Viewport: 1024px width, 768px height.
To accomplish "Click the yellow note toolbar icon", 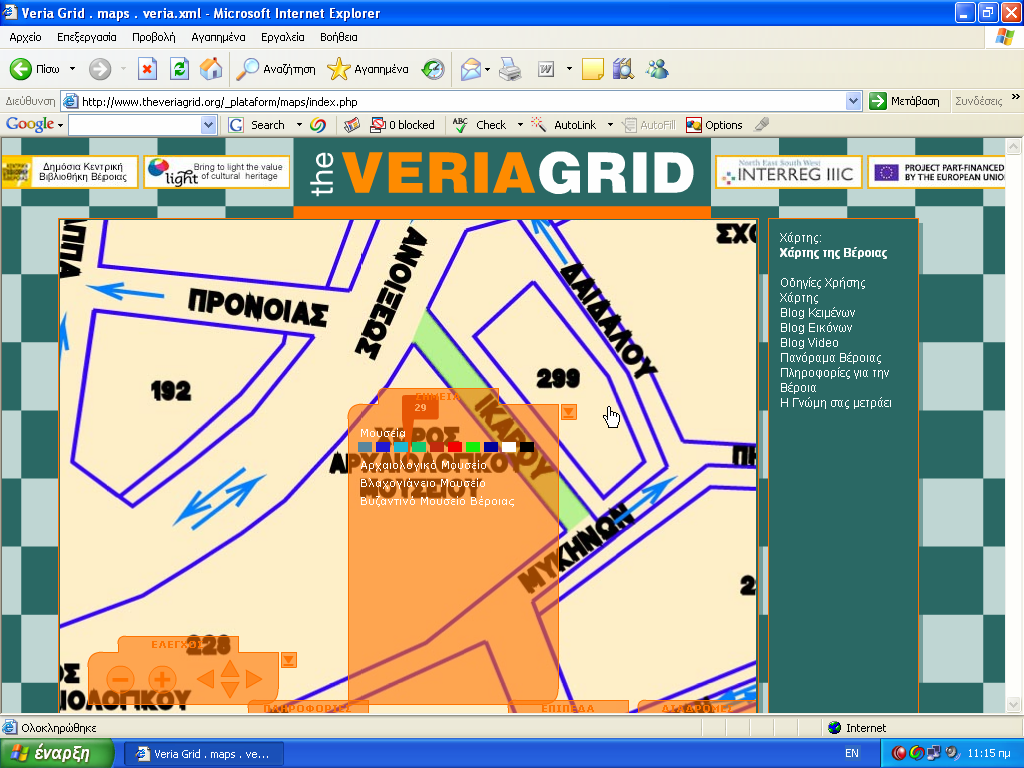I will click(592, 69).
